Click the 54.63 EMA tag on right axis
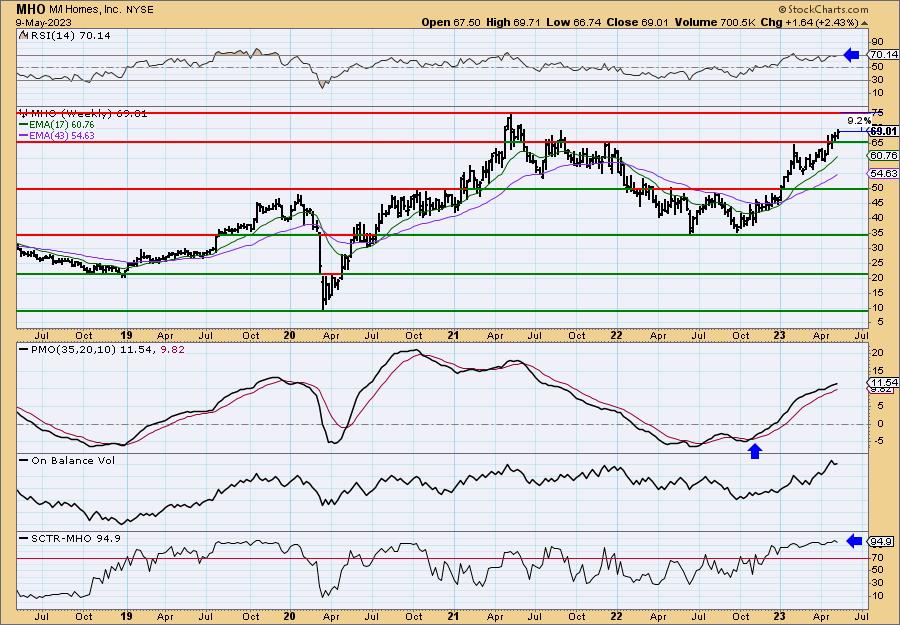 tap(882, 173)
